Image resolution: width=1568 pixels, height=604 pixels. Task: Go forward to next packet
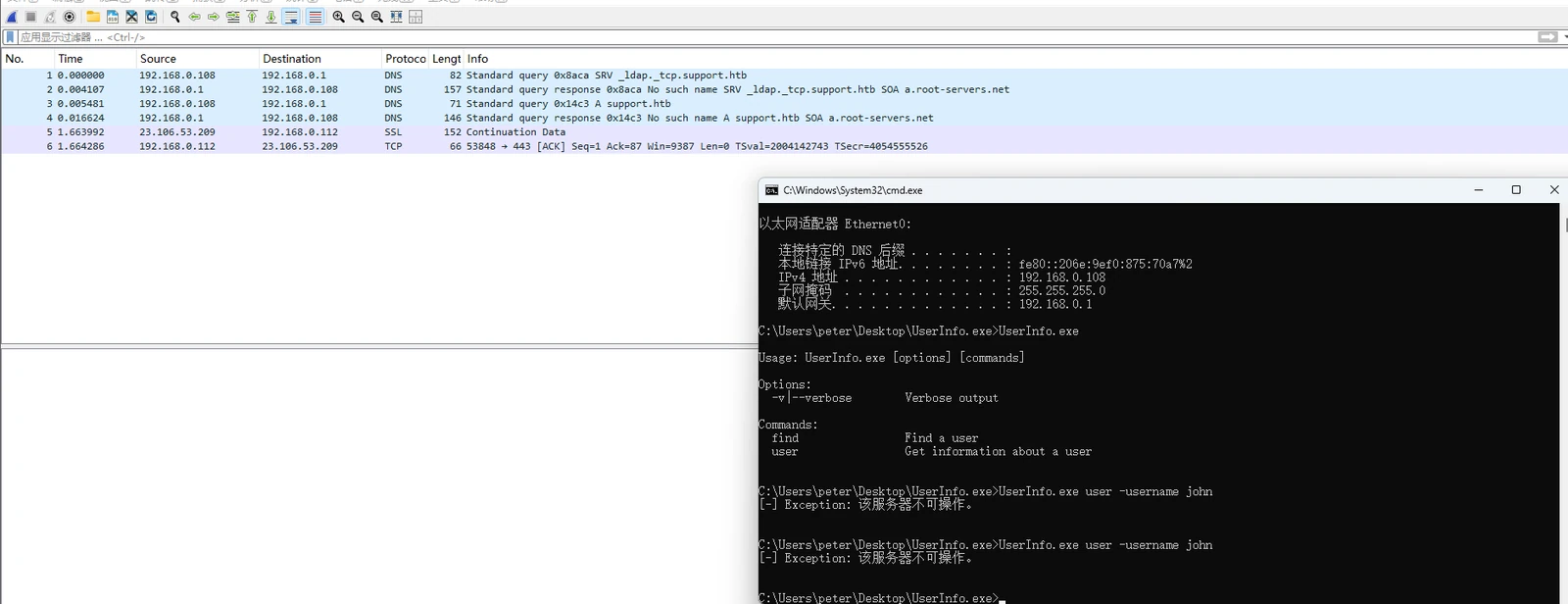pyautogui.click(x=214, y=17)
